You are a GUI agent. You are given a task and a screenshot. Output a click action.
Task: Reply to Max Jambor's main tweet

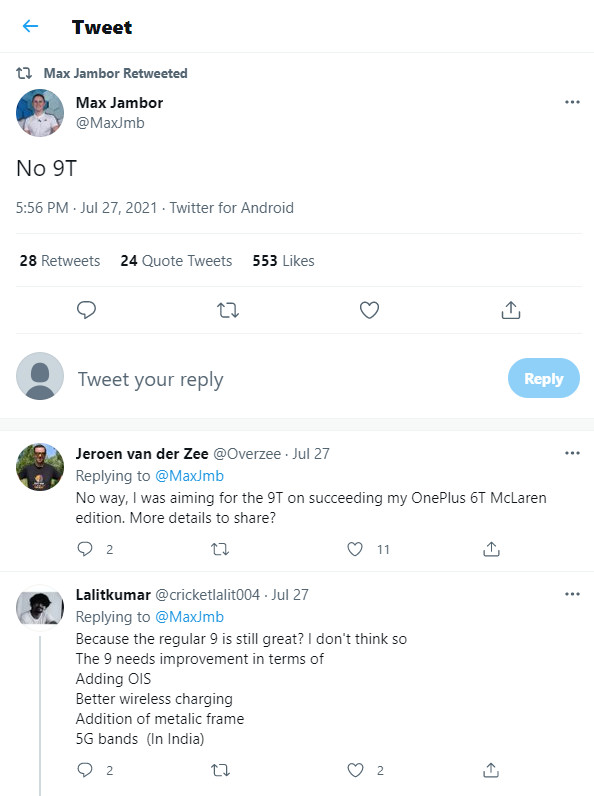(x=86, y=310)
